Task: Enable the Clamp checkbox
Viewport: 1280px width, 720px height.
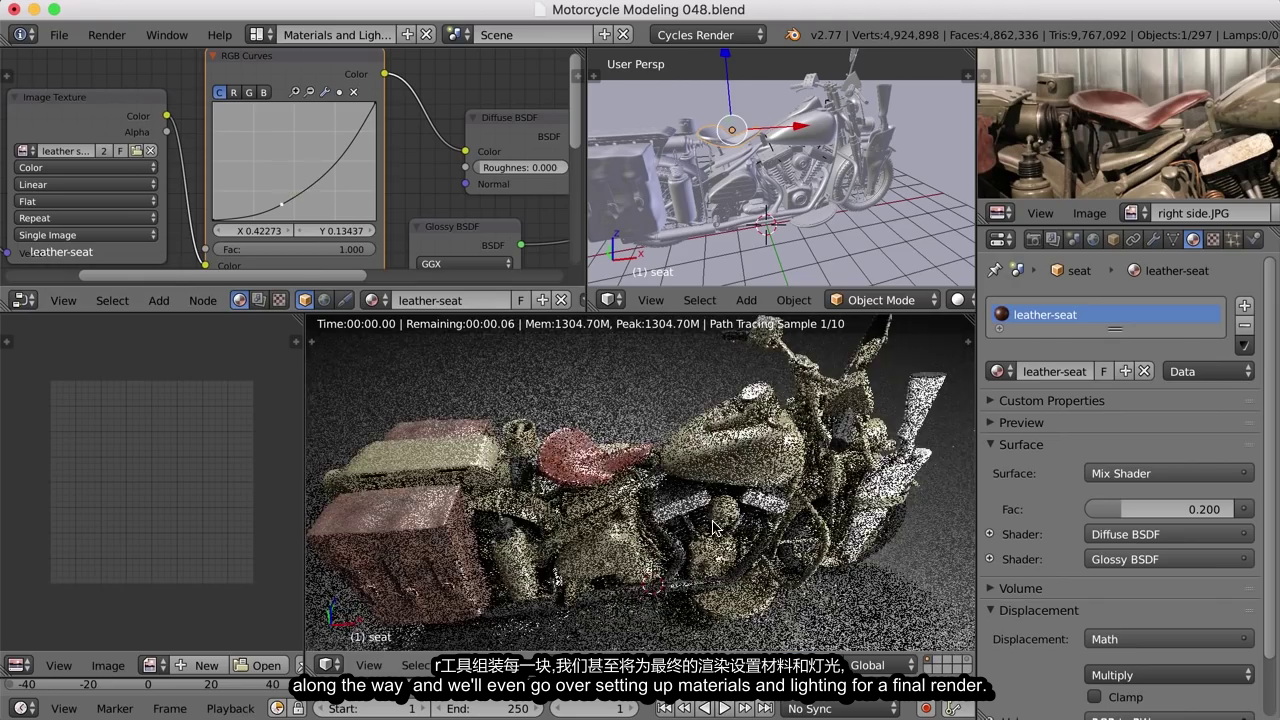Action: [x=1094, y=697]
